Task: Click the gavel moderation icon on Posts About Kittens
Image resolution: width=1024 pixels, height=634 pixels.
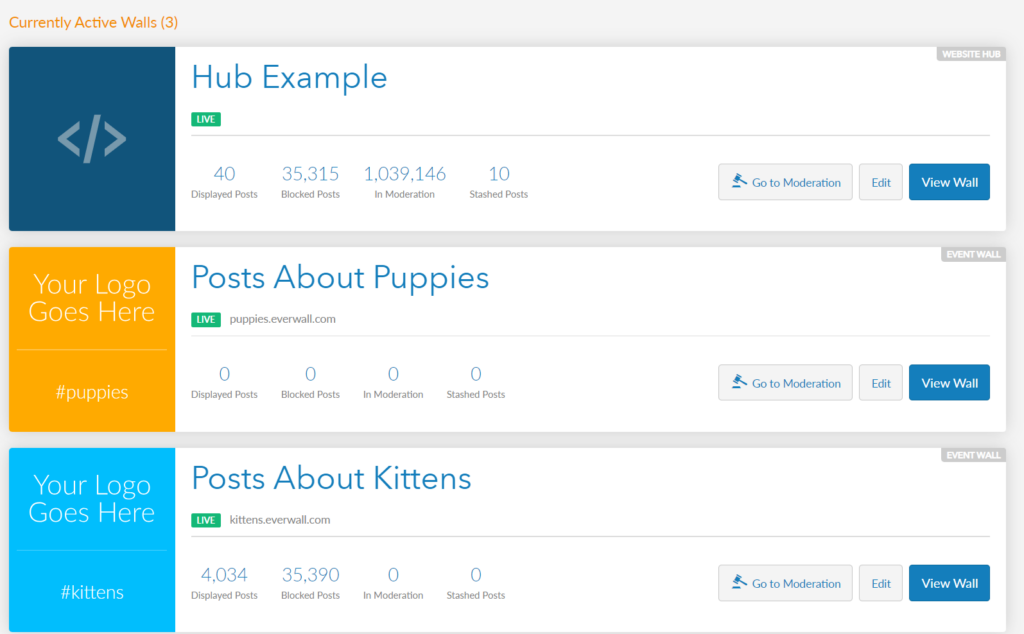Action: coord(741,583)
